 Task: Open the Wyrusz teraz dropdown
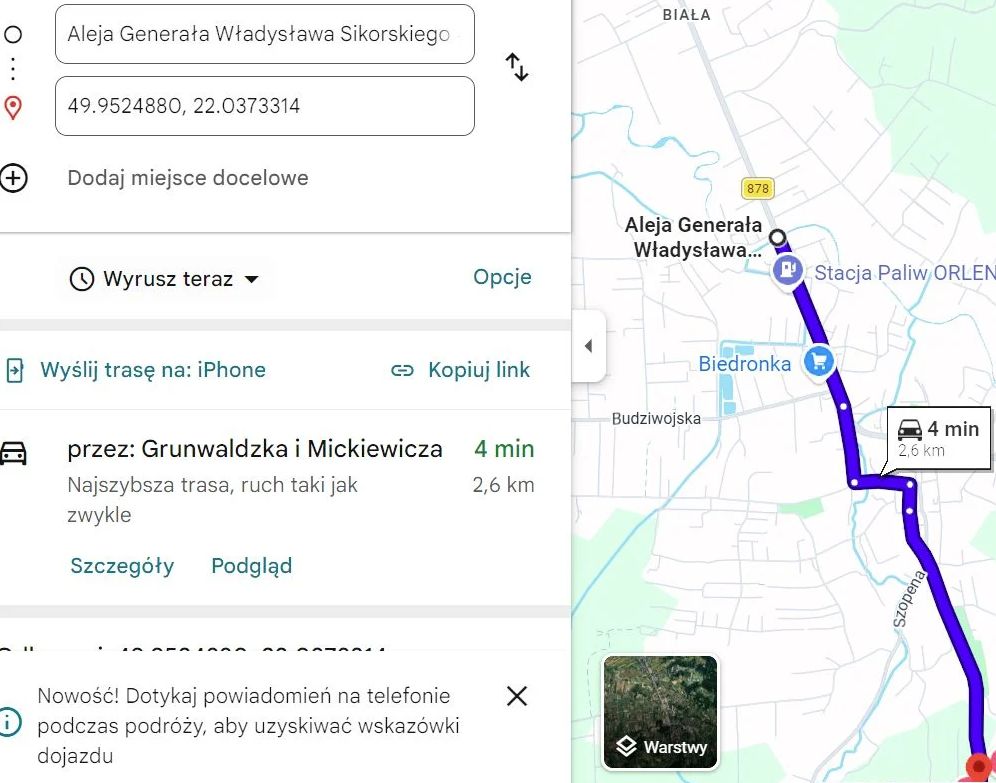(165, 279)
